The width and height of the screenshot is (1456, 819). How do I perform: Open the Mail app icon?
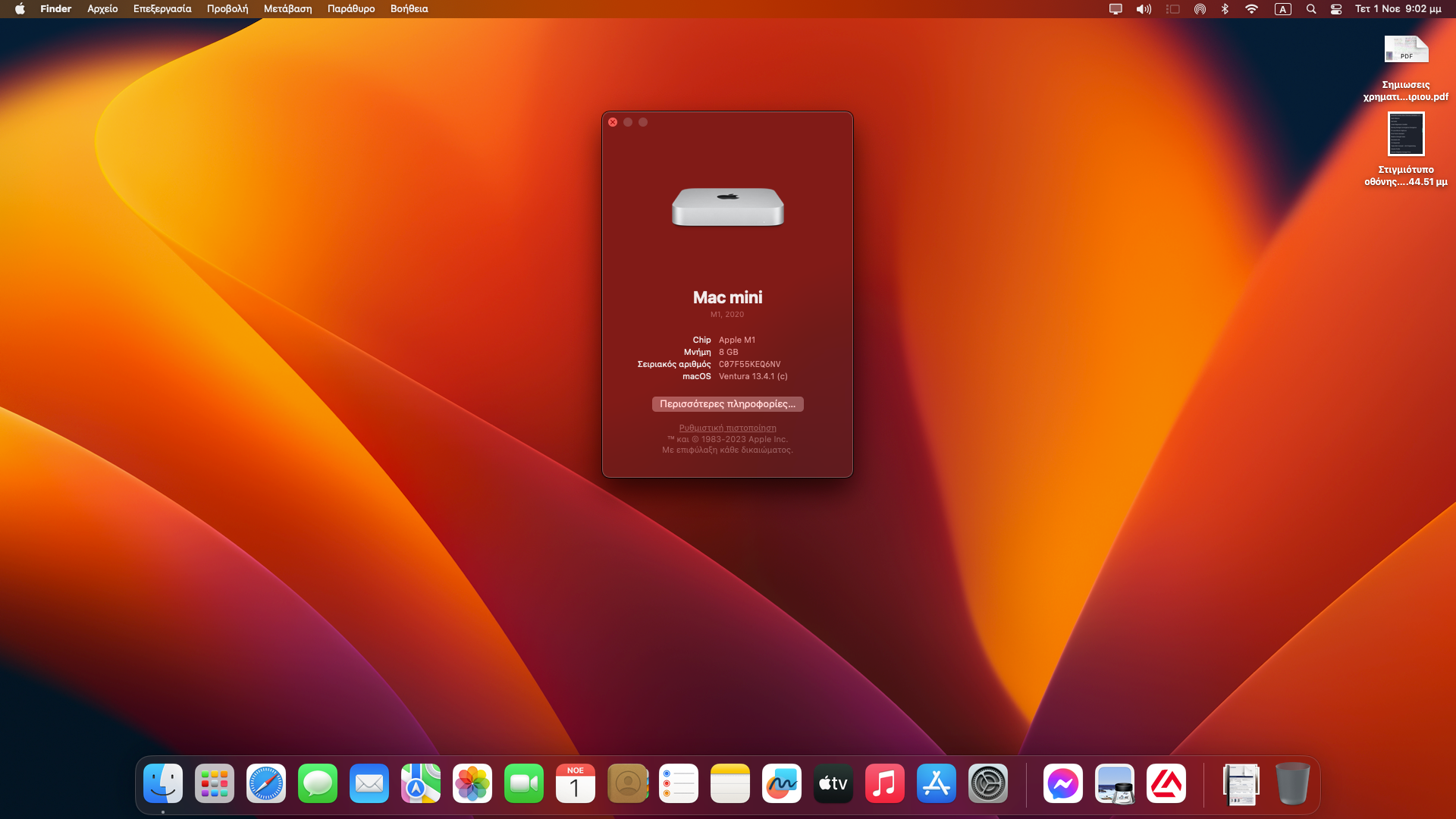pyautogui.click(x=369, y=783)
